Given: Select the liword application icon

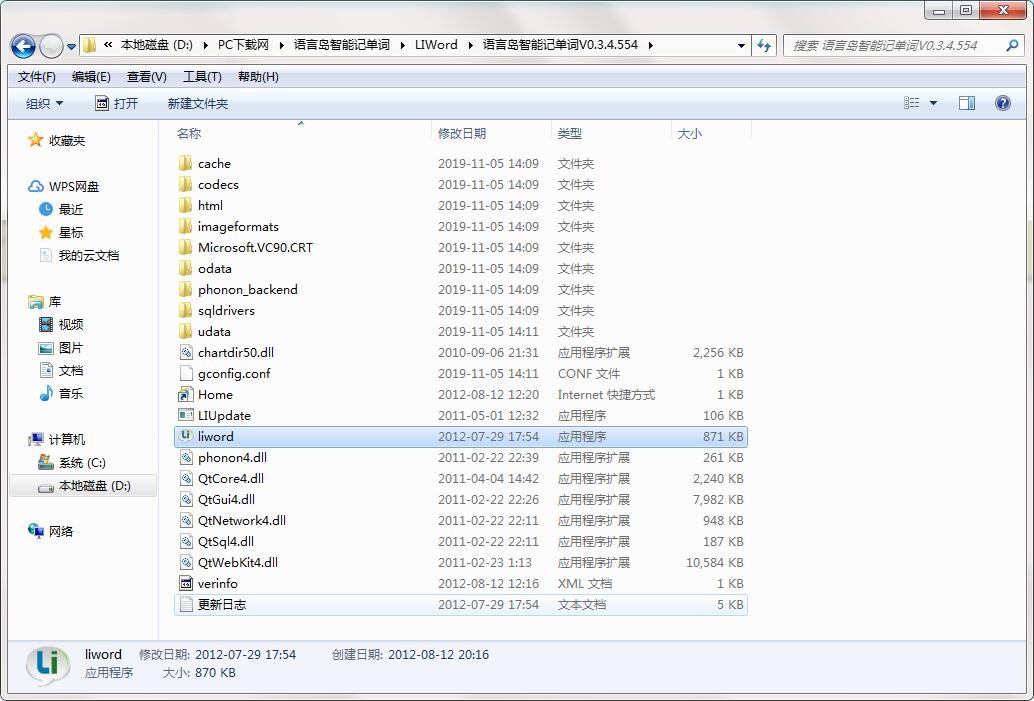Looking at the screenshot, I should click(x=186, y=436).
